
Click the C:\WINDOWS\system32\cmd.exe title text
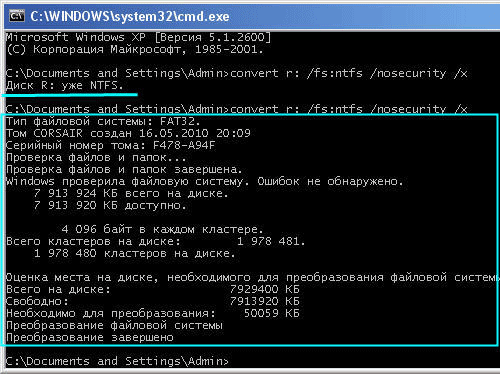[130, 16]
